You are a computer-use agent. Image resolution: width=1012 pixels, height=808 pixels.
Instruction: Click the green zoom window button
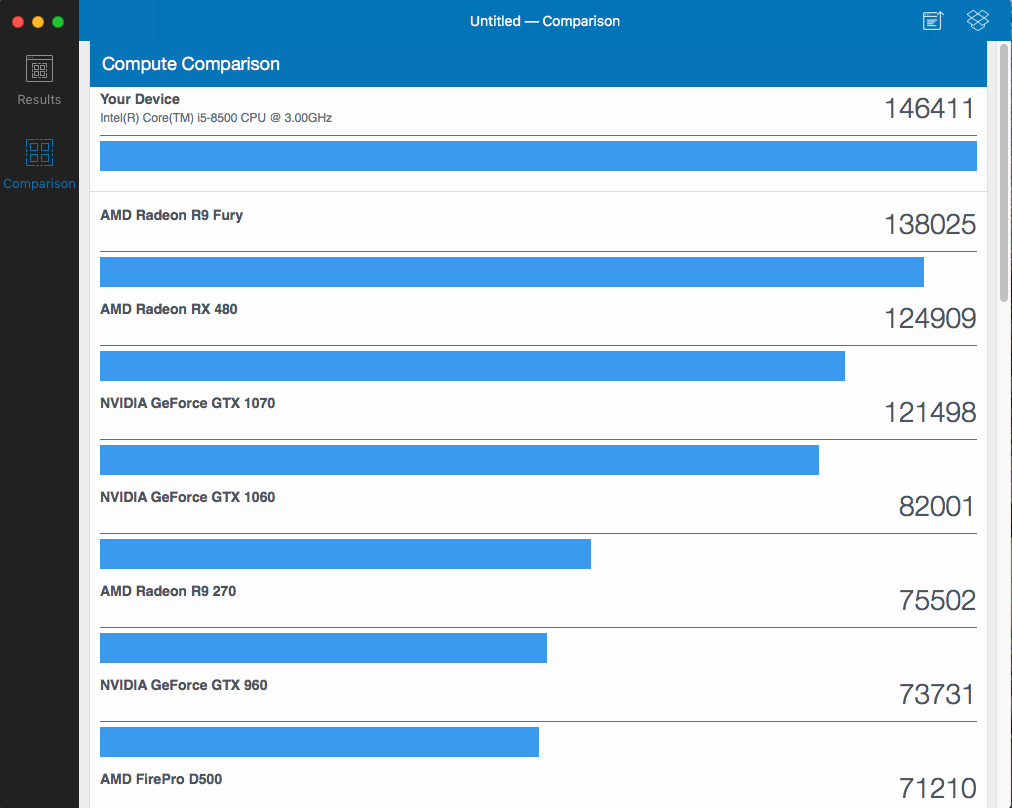(58, 22)
